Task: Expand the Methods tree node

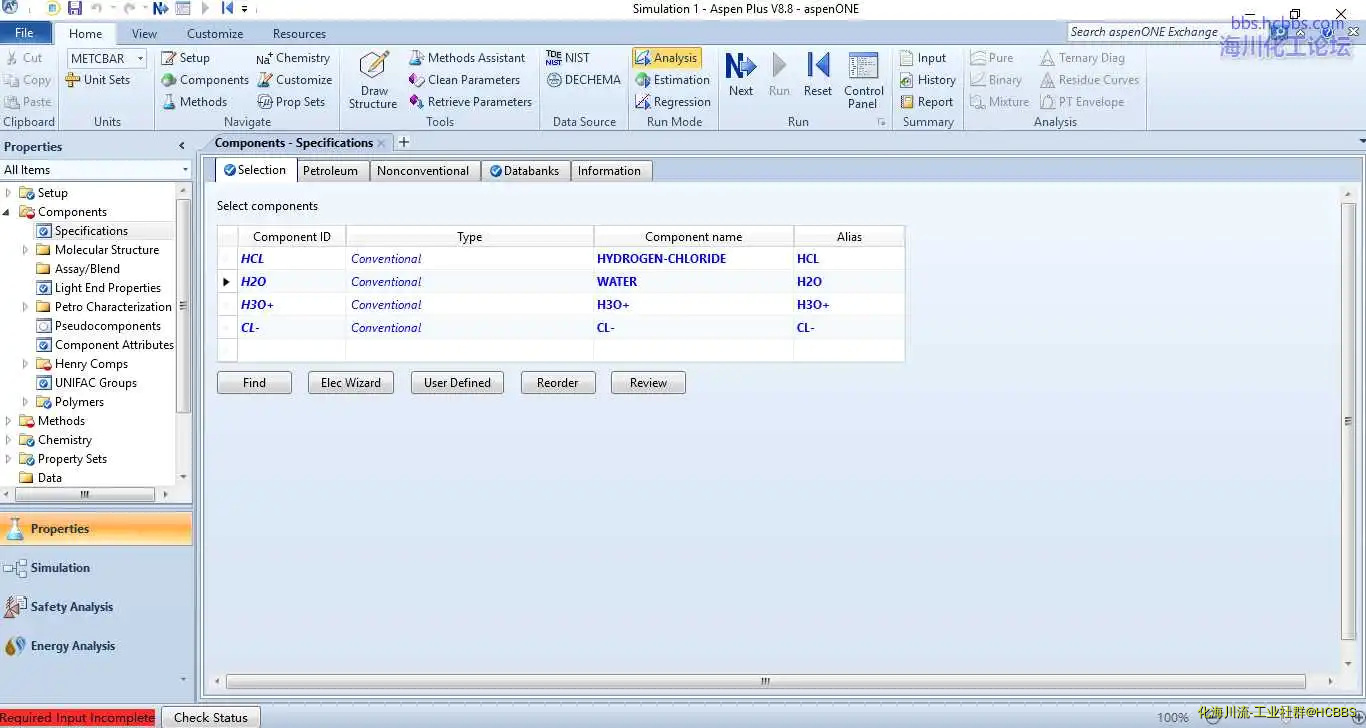Action: point(8,421)
